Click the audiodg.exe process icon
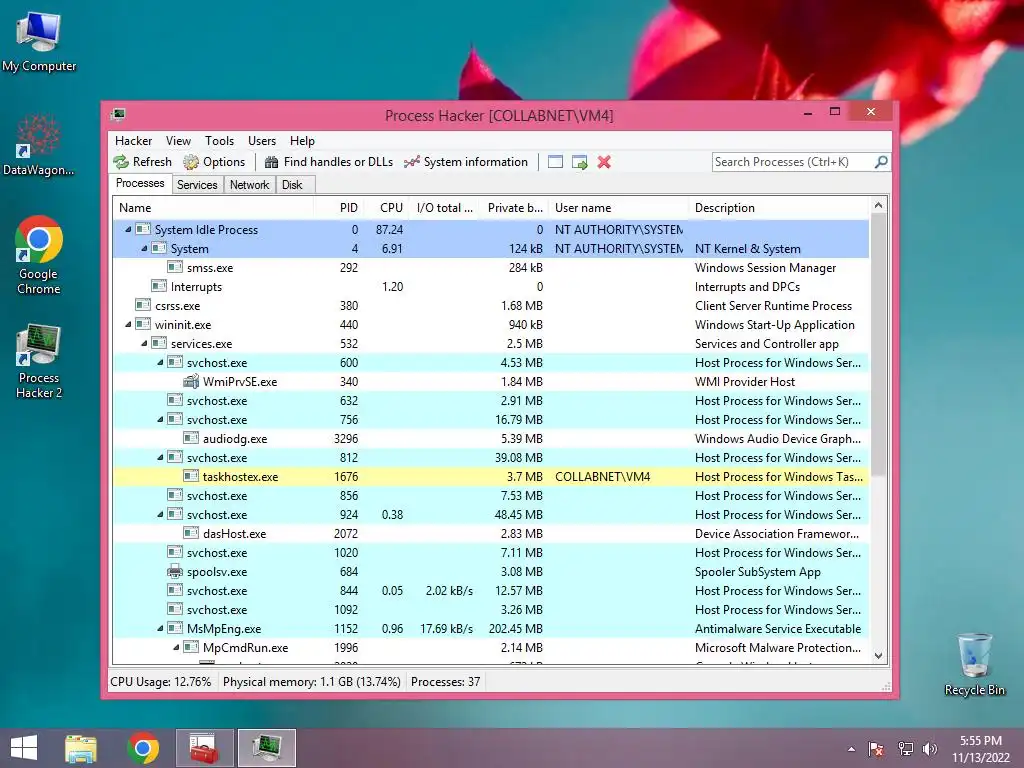 point(191,438)
